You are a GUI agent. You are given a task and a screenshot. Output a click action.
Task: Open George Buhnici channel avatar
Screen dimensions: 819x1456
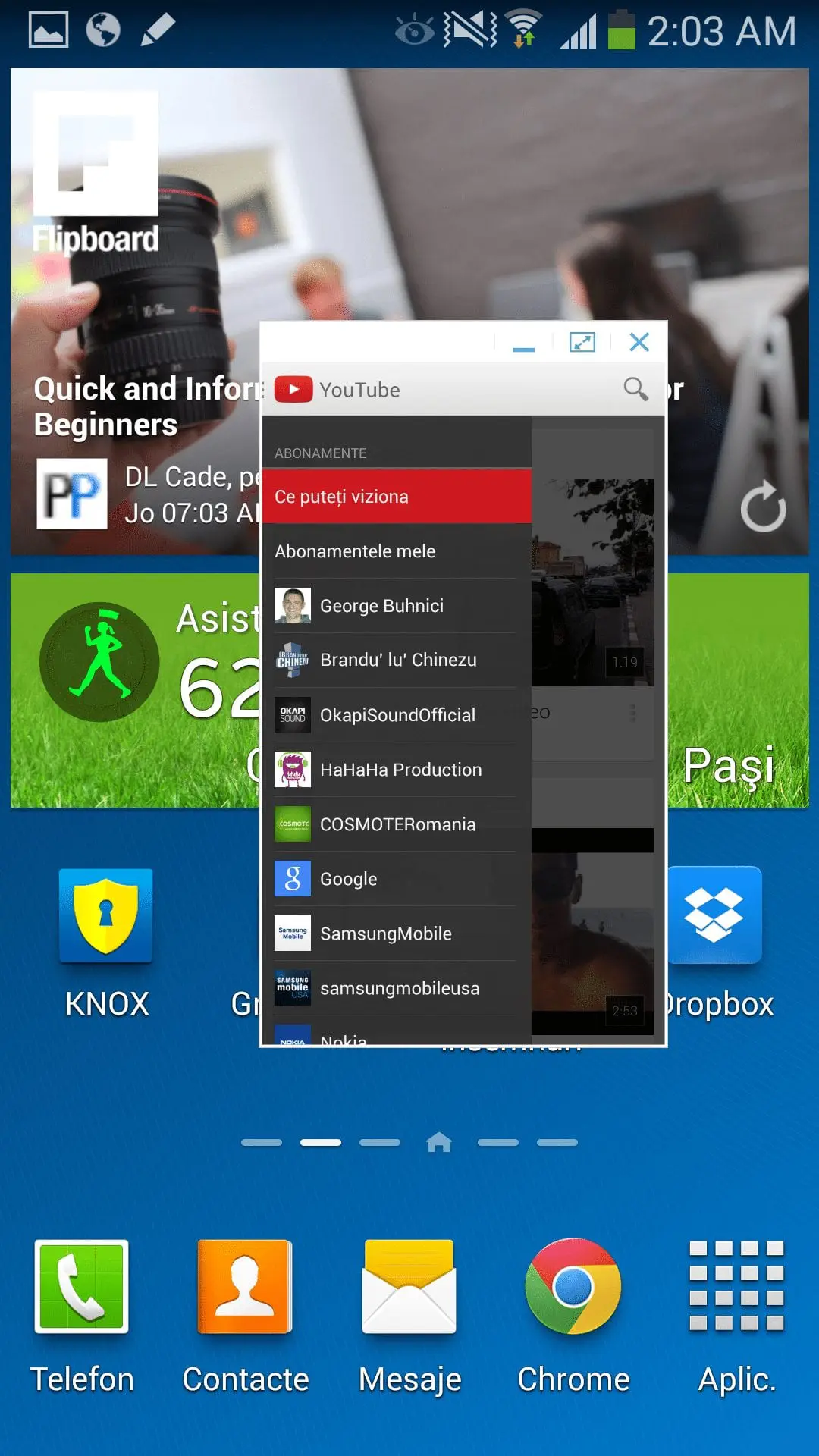click(293, 605)
